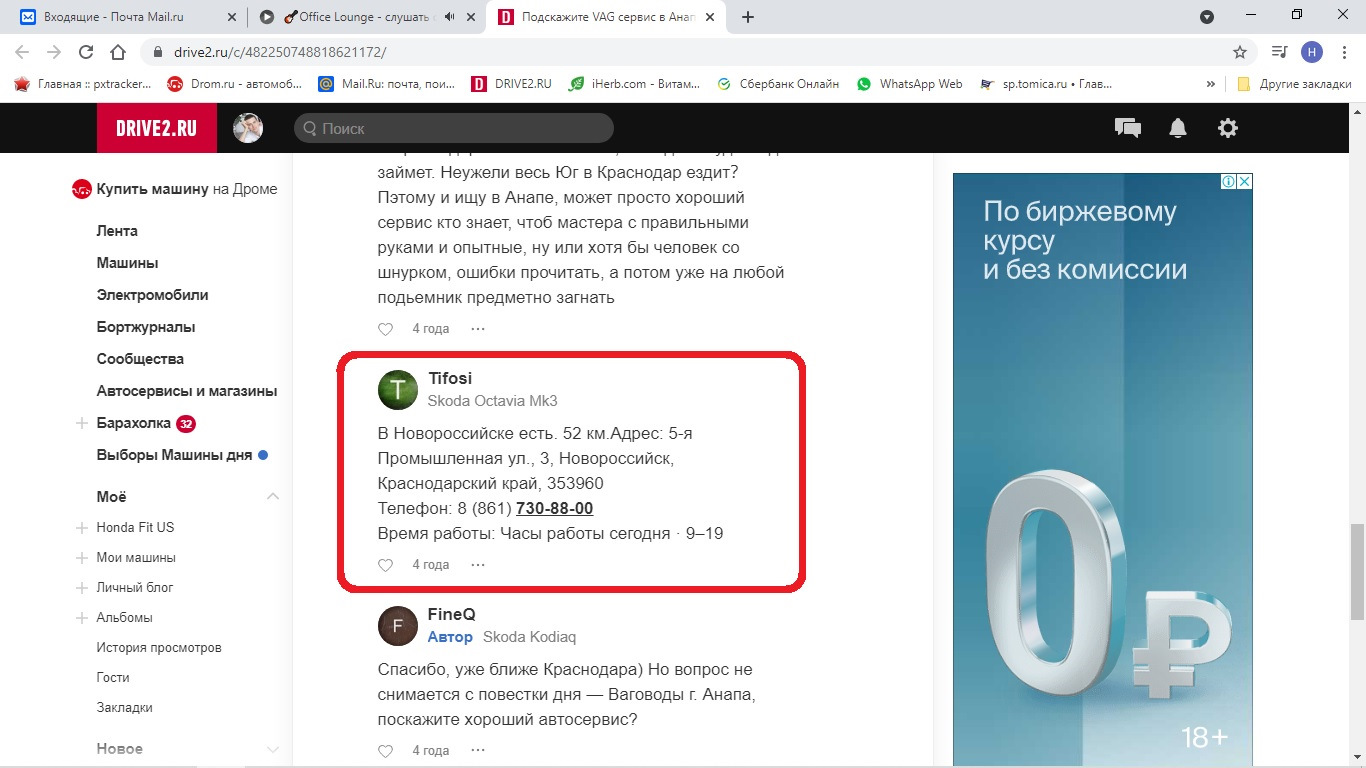
Task: Collapse the Моё sidebar section
Action: [x=273, y=497]
